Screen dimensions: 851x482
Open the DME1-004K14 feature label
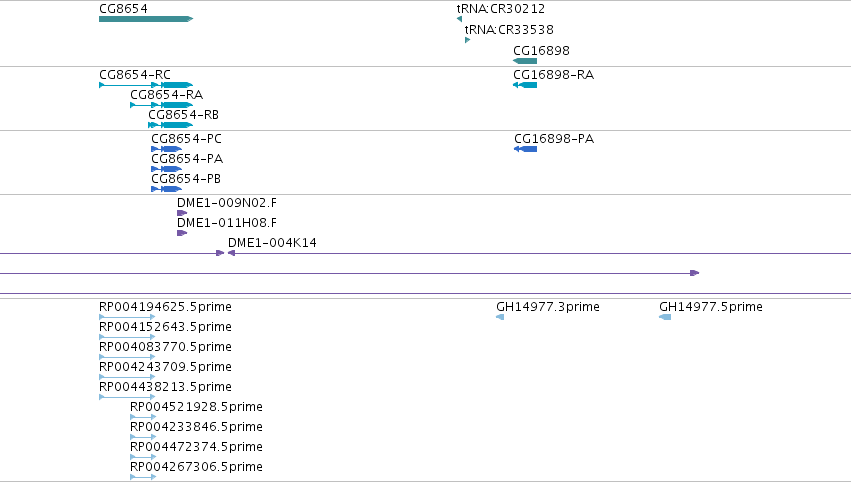coord(272,243)
